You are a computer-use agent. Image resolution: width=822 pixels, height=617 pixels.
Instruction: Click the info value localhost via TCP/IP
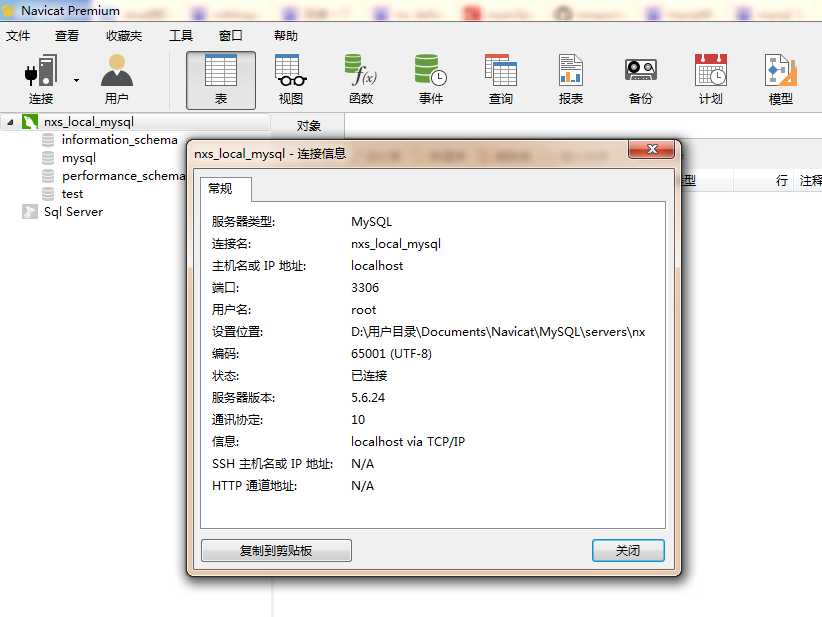[x=408, y=442]
